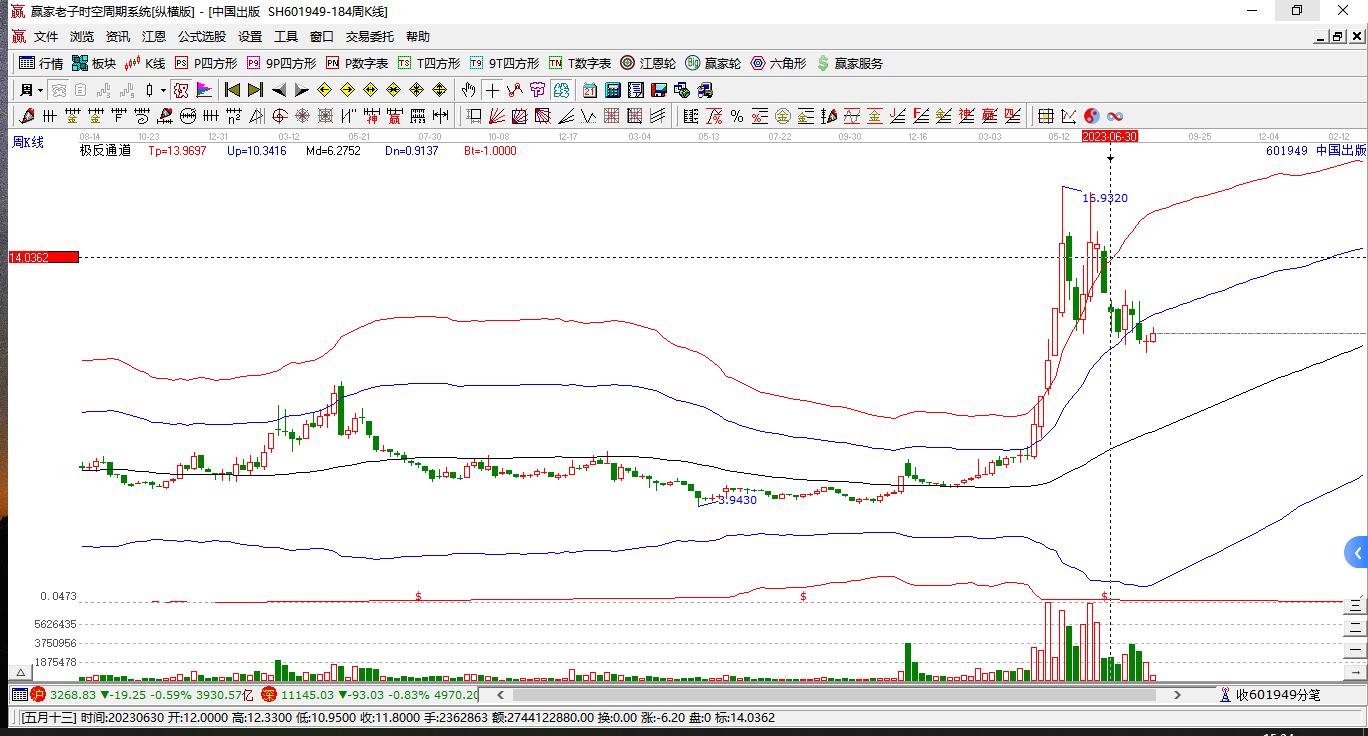Click the 2023-06-30 date marker
This screenshot has height=736, width=1368.
(1110, 136)
